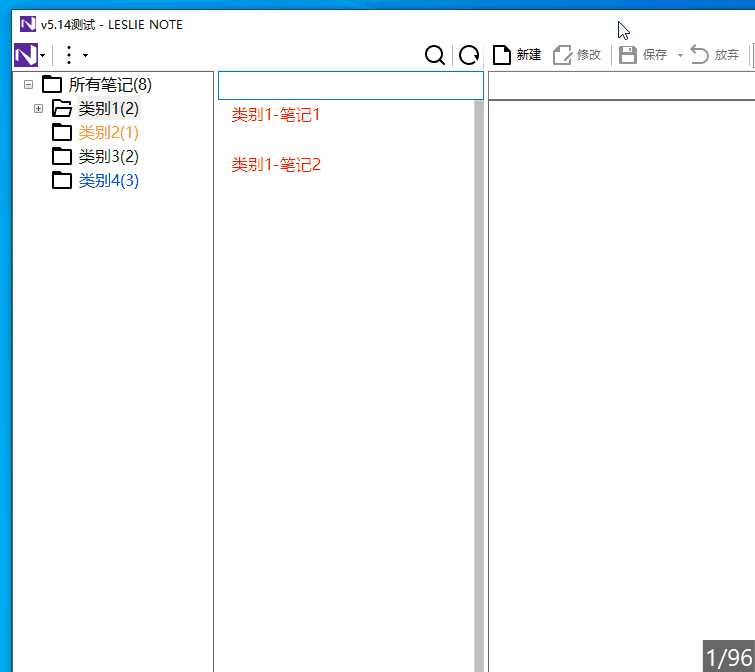Screen dimensions: 755x672
Task: Open note 类别1-笔记1
Action: [275, 115]
